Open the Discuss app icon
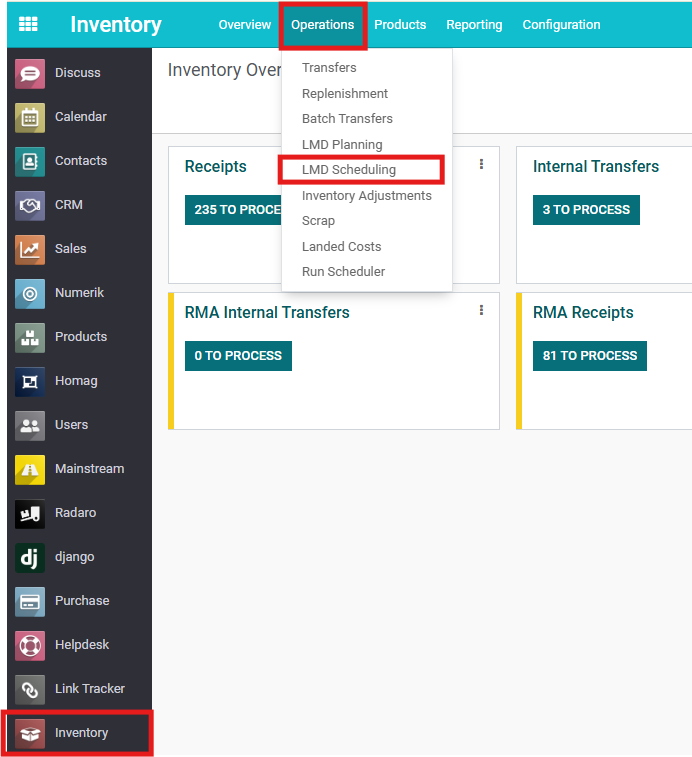The image size is (692, 757). (x=30, y=73)
